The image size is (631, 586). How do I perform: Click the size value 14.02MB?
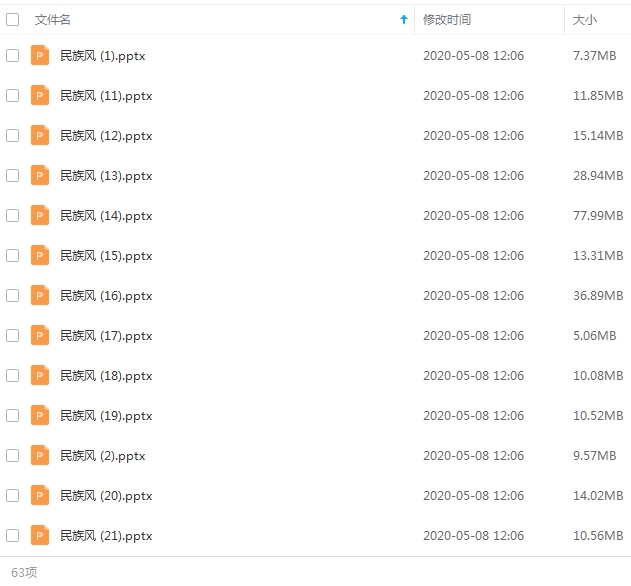point(598,495)
